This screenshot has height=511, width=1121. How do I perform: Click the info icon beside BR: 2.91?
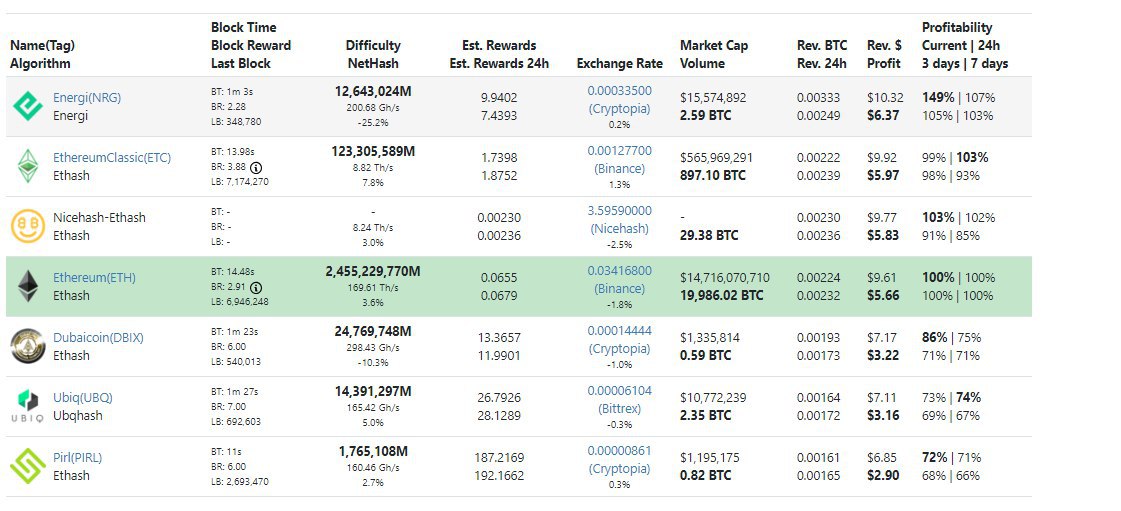pos(255,287)
